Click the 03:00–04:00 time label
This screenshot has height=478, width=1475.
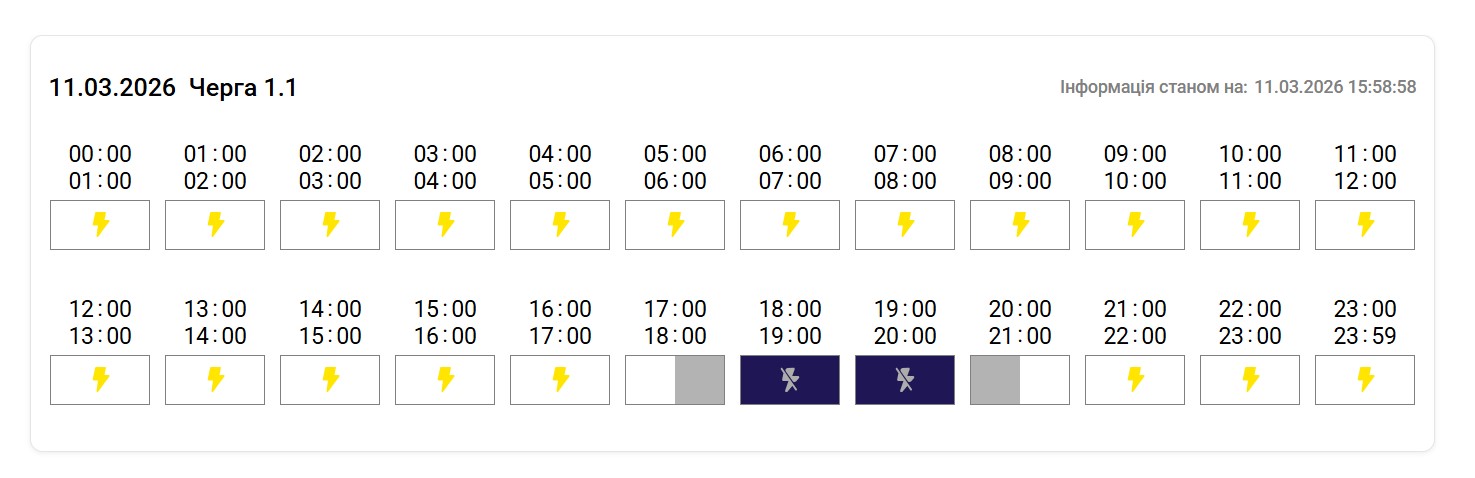[445, 168]
